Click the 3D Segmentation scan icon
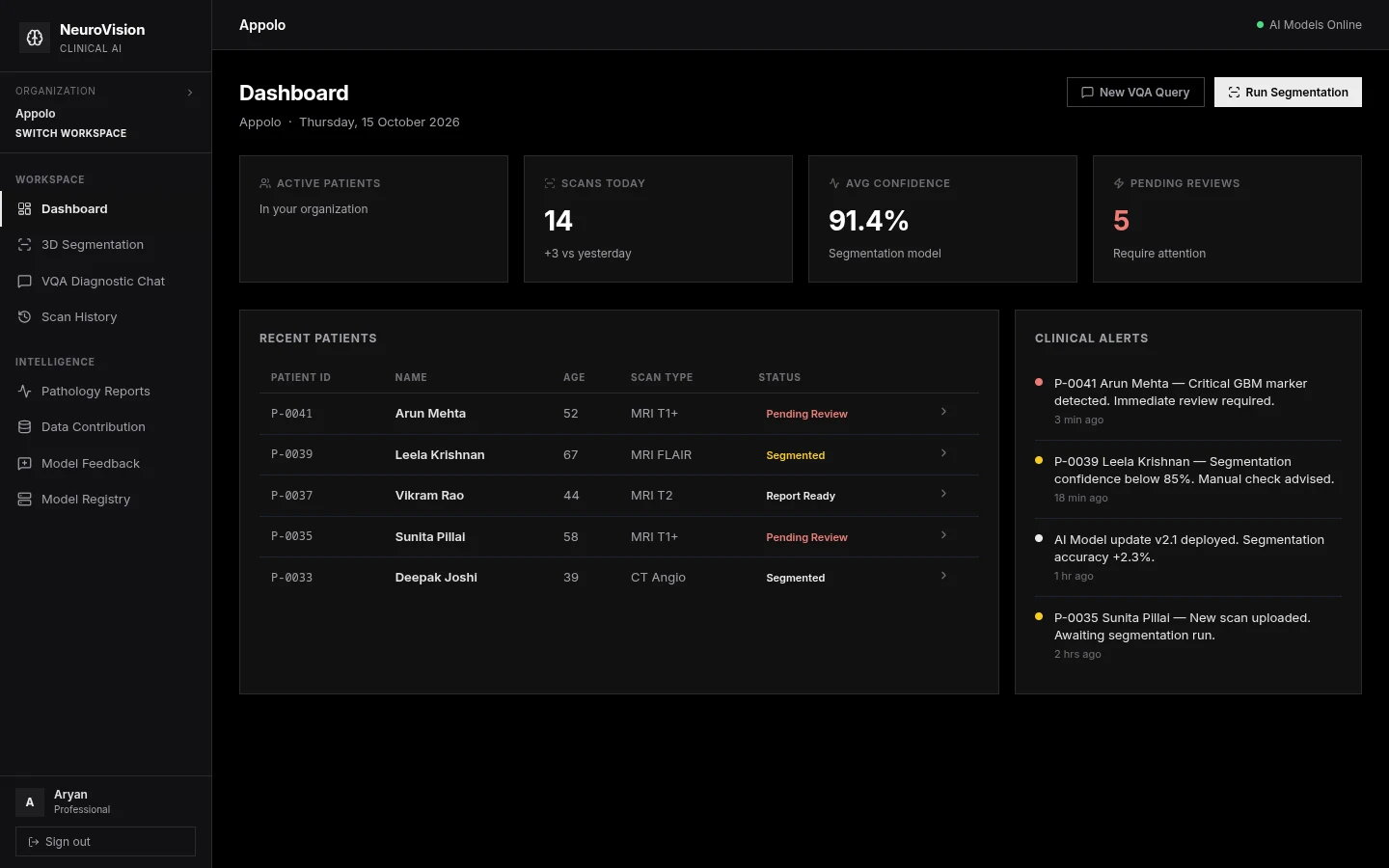1389x868 pixels. pyautogui.click(x=25, y=245)
